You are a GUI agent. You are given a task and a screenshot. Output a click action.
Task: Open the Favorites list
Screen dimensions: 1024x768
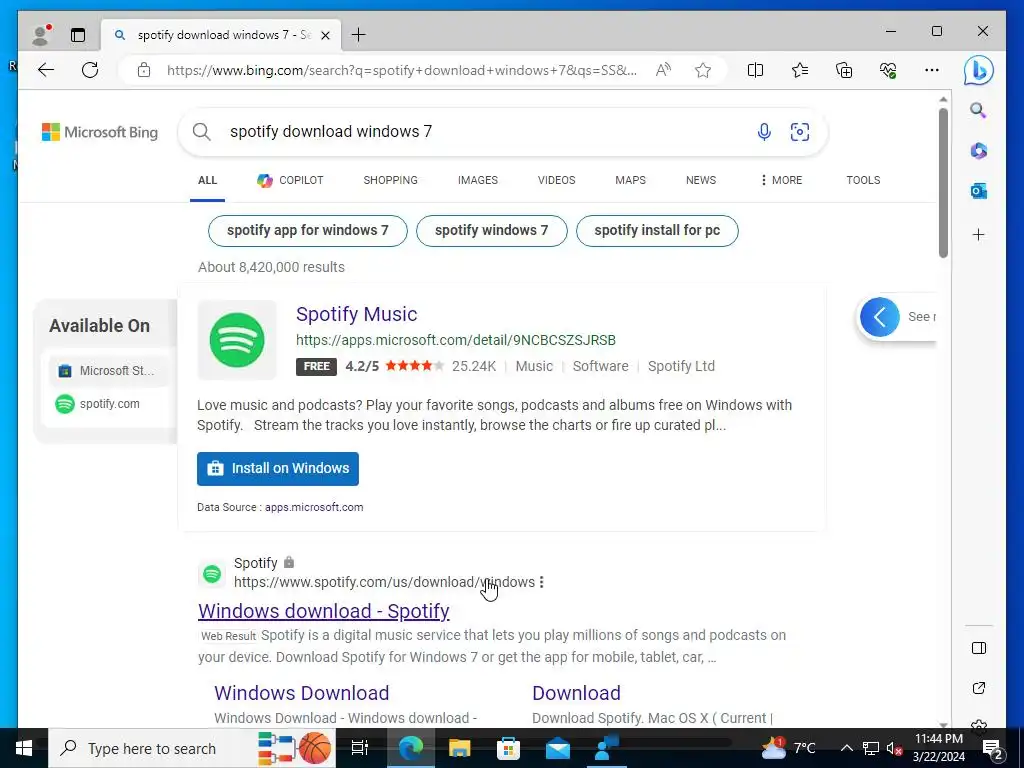click(799, 70)
